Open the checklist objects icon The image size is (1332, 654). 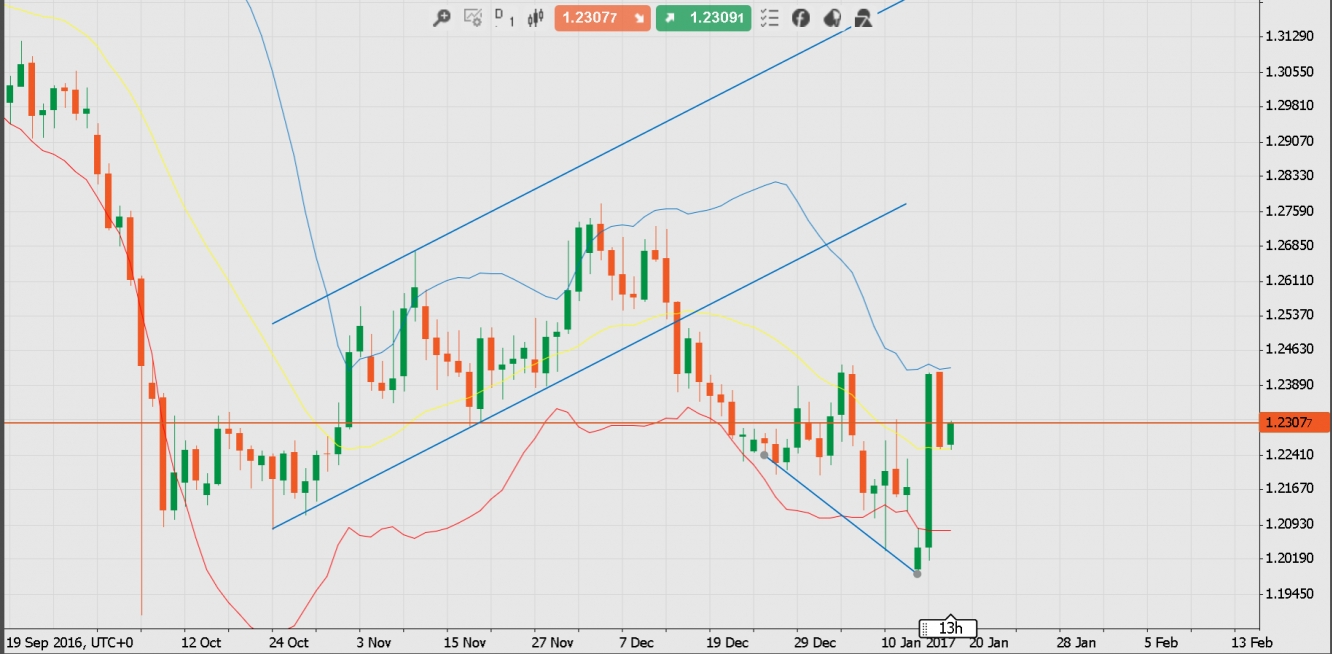pyautogui.click(x=769, y=18)
